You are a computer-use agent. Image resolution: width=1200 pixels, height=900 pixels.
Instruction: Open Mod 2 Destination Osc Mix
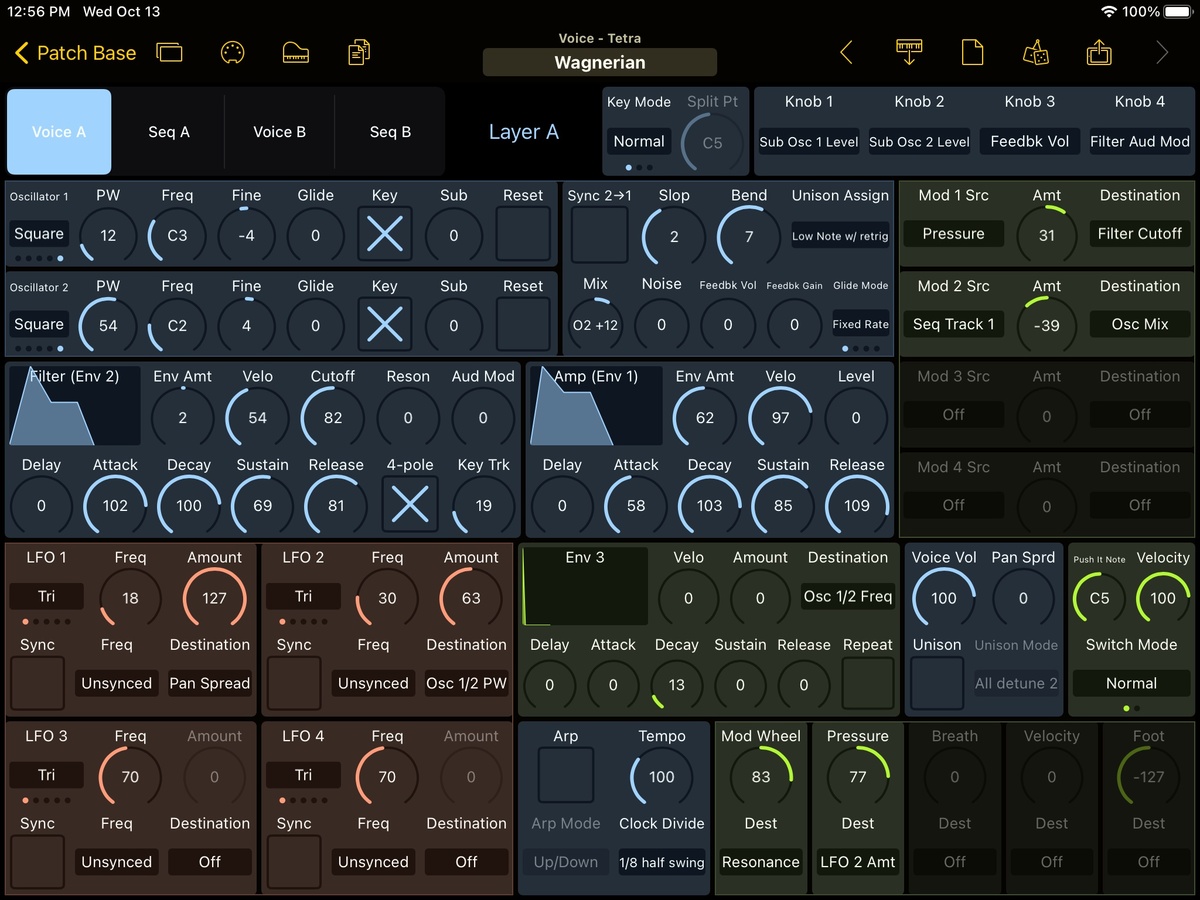[1140, 324]
